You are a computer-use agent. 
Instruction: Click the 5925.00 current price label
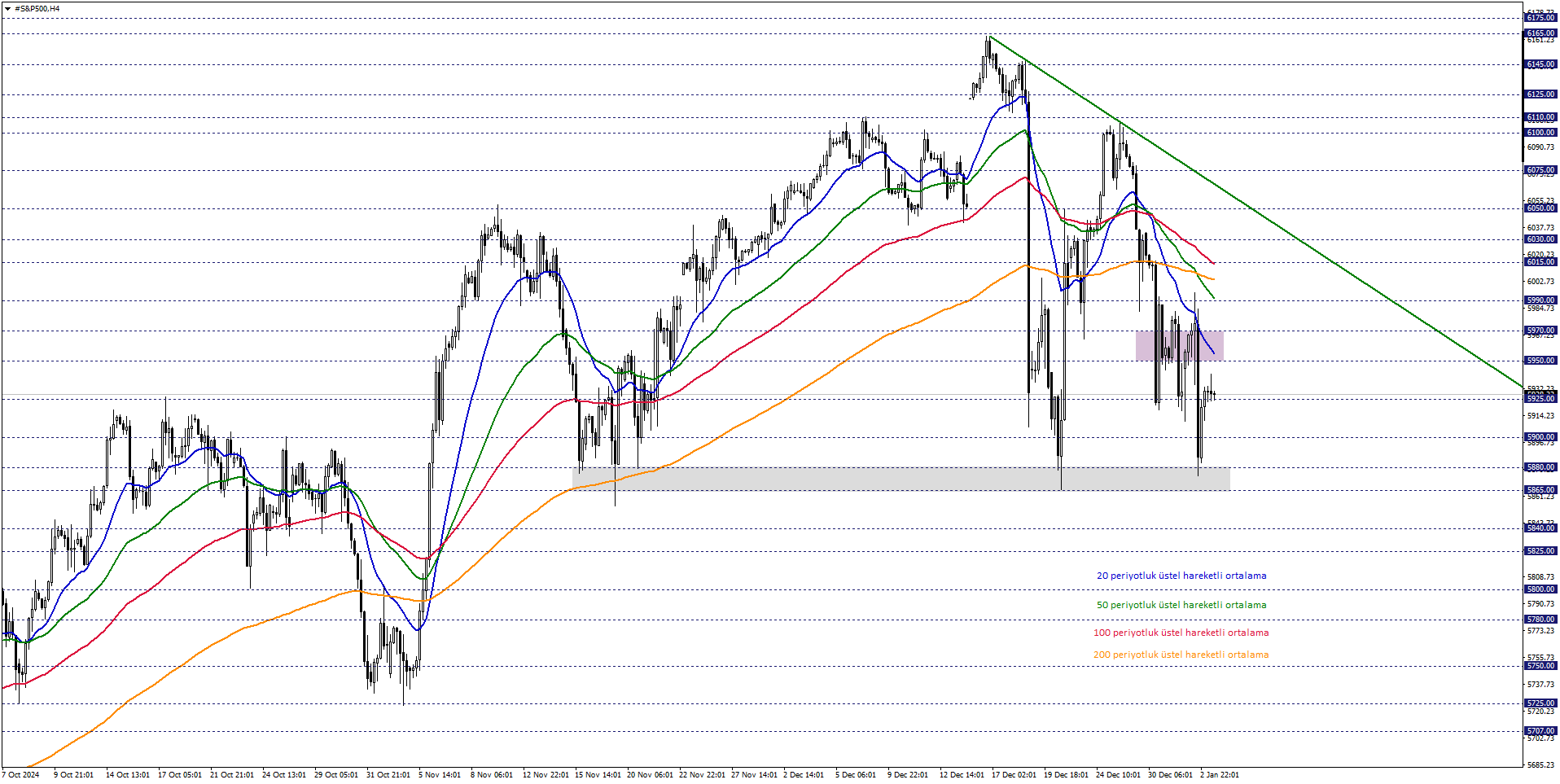pos(1540,399)
